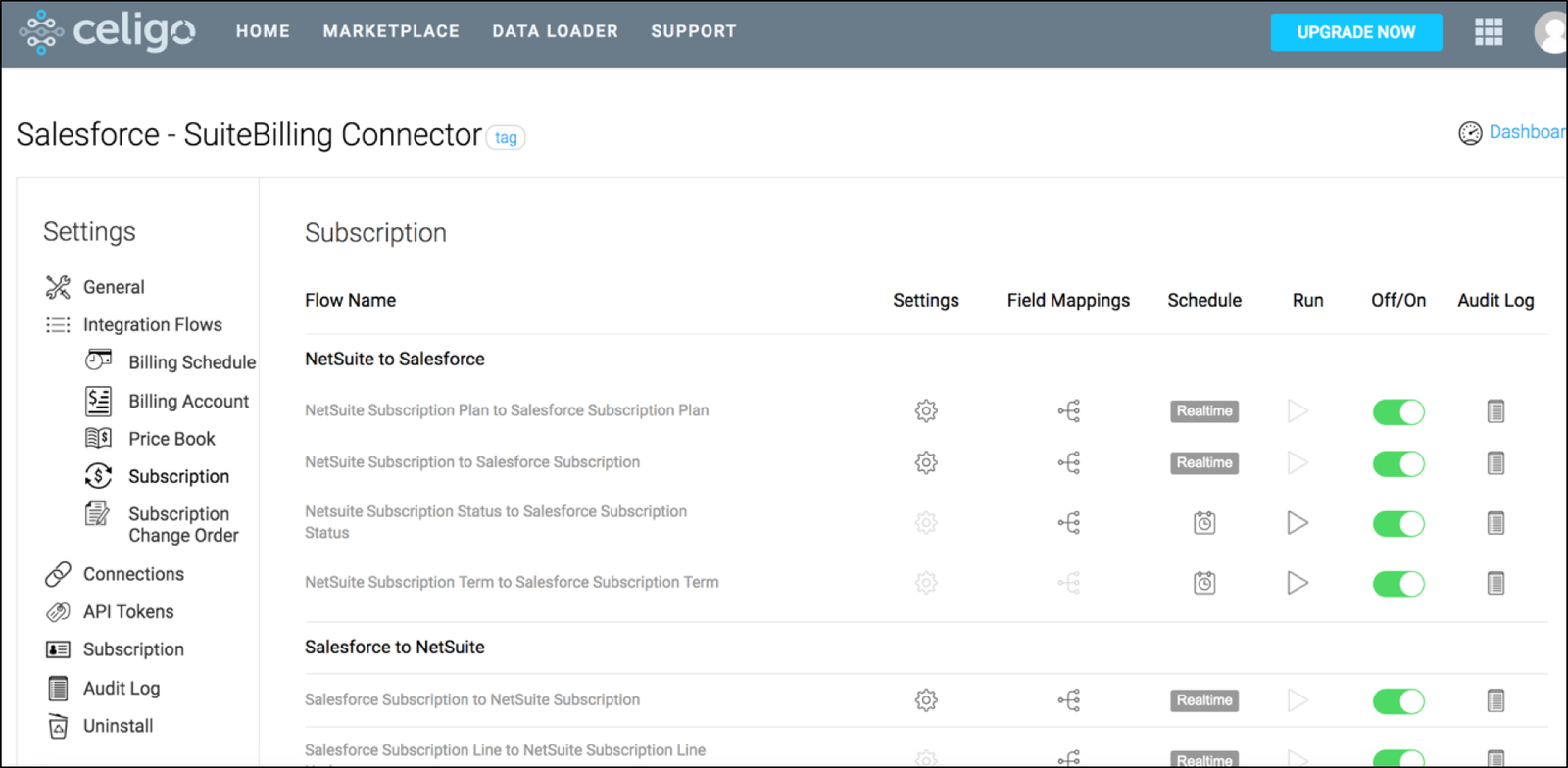This screenshot has width=1568, height=768.
Task: Open schedule clock for Netsuite Subscription Status flow
Action: tap(1204, 523)
